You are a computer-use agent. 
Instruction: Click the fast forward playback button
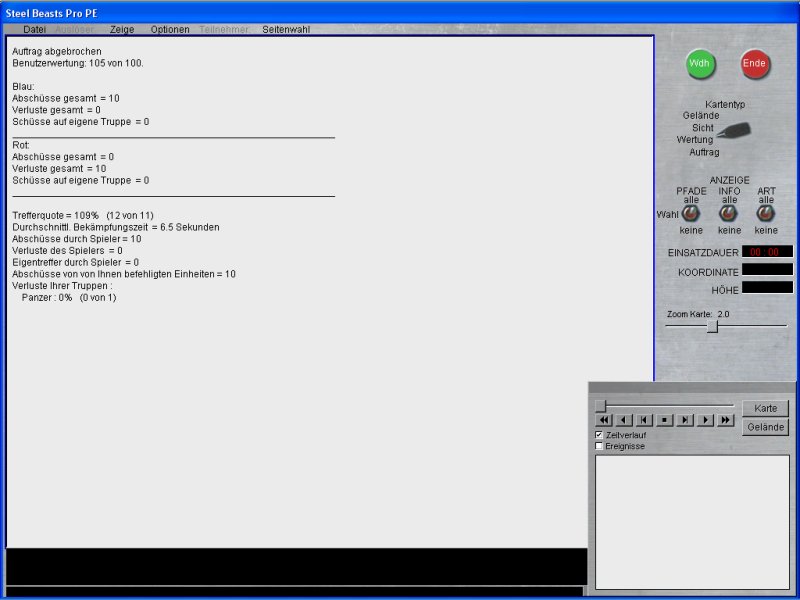point(726,420)
